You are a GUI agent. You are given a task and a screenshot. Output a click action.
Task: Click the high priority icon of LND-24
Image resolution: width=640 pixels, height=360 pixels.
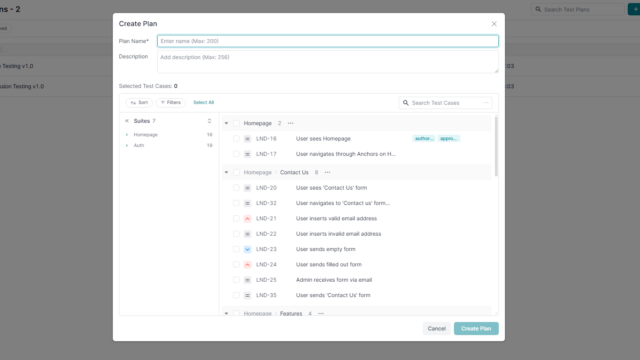[x=247, y=264]
